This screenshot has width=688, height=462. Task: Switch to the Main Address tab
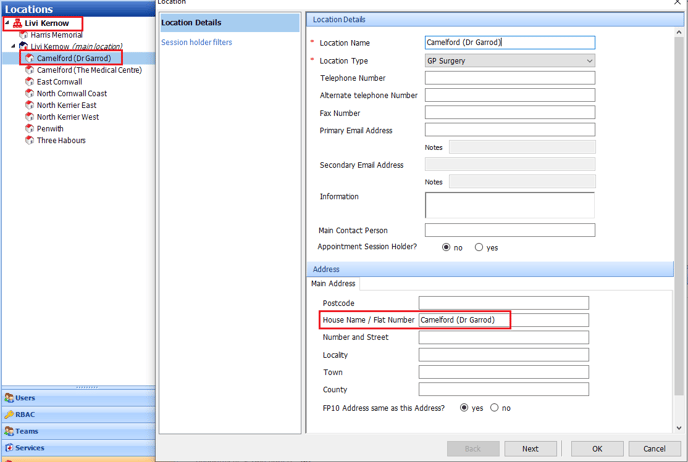click(x=333, y=284)
